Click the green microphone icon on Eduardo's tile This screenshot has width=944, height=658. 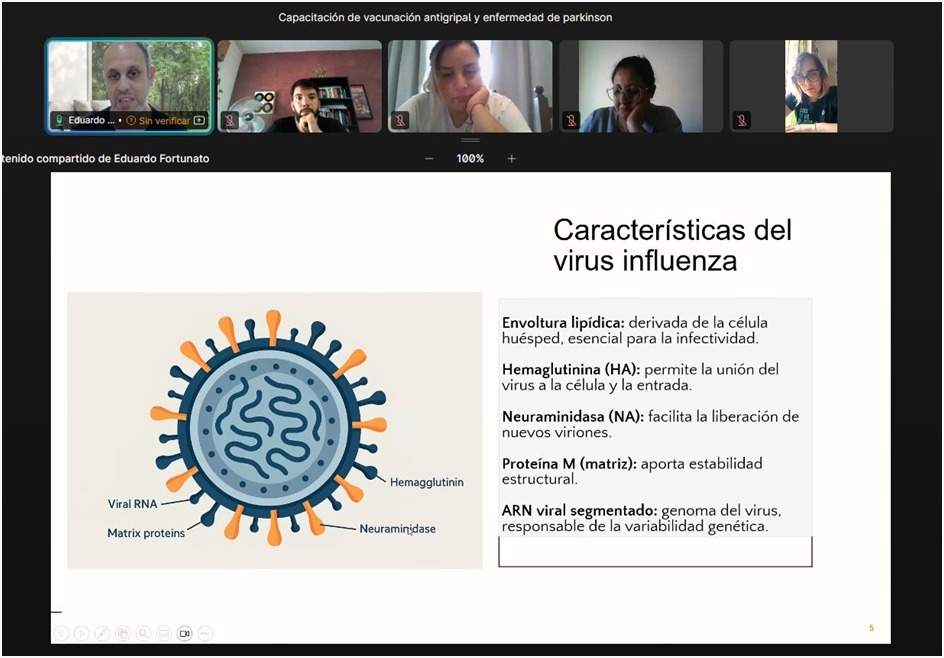(x=59, y=121)
